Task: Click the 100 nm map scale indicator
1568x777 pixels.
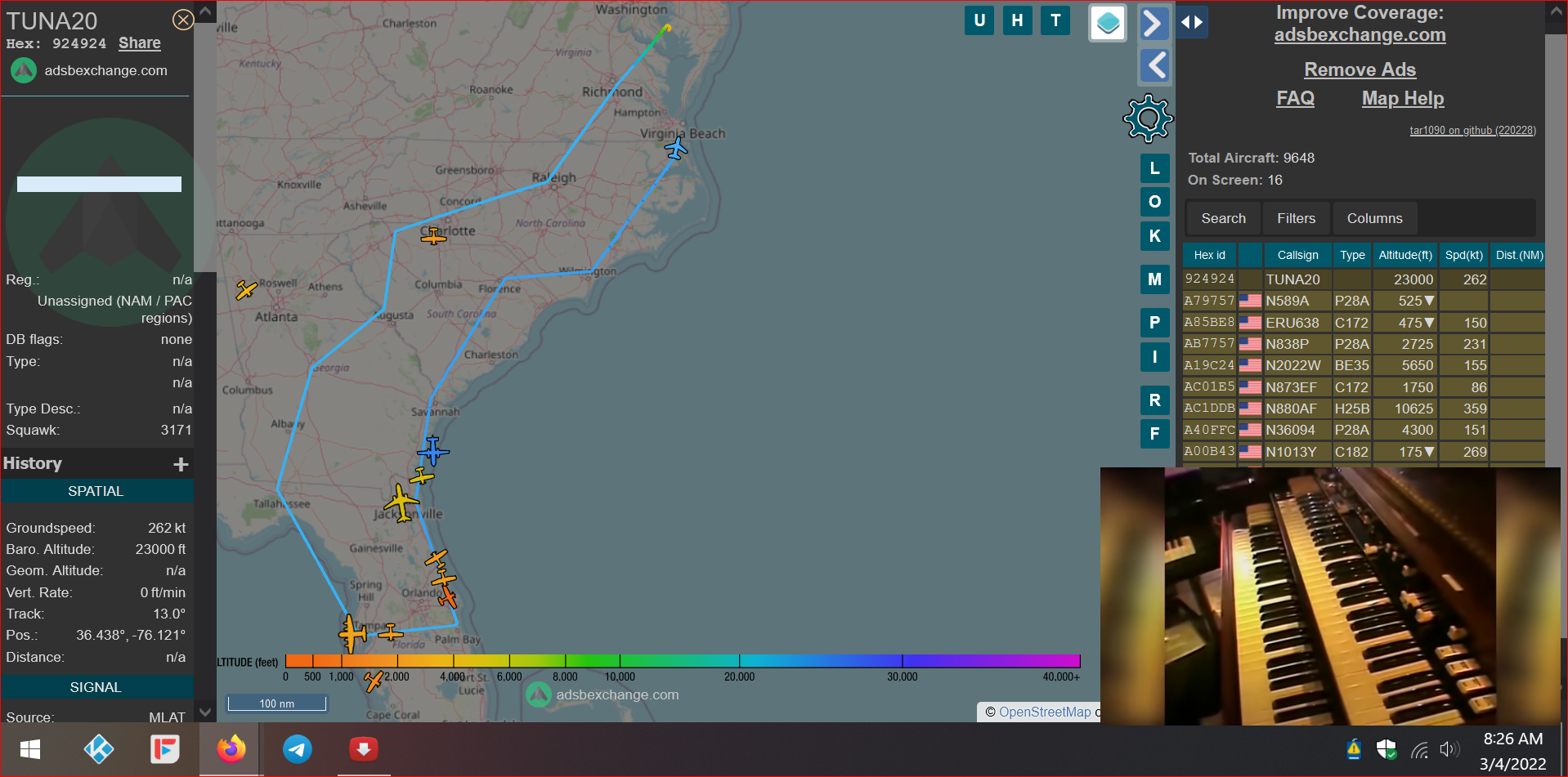Action: pos(277,703)
